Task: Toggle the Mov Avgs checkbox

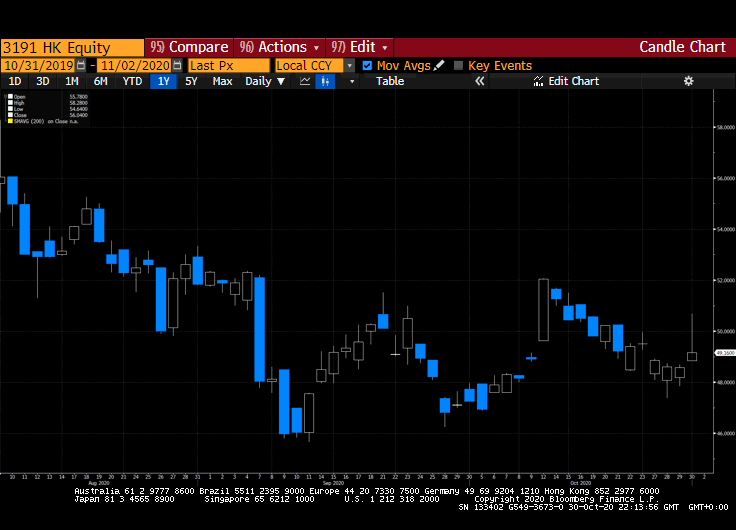Action: tap(367, 66)
